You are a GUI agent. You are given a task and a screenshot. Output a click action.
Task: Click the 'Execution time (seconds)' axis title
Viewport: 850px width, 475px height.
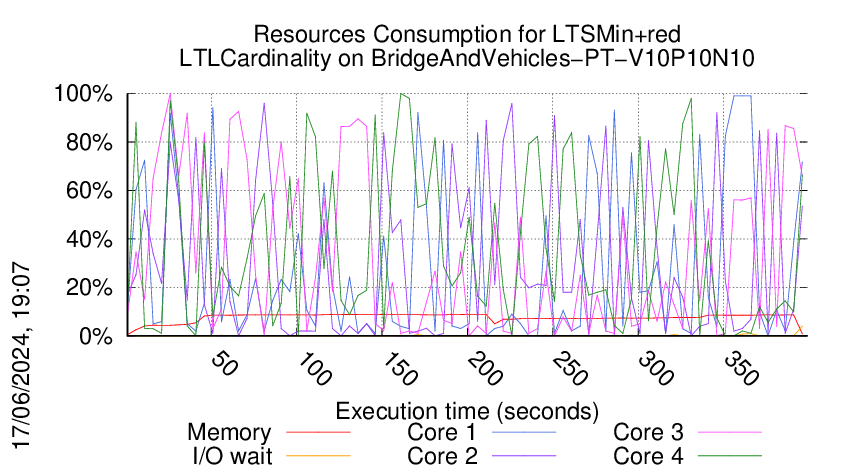467,412
